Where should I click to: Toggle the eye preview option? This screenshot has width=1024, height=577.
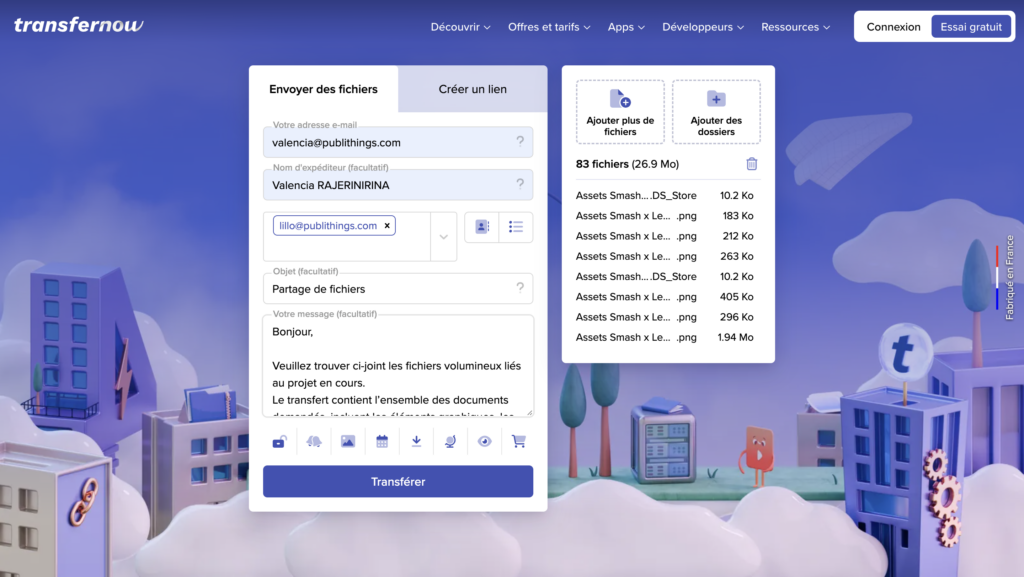(485, 442)
